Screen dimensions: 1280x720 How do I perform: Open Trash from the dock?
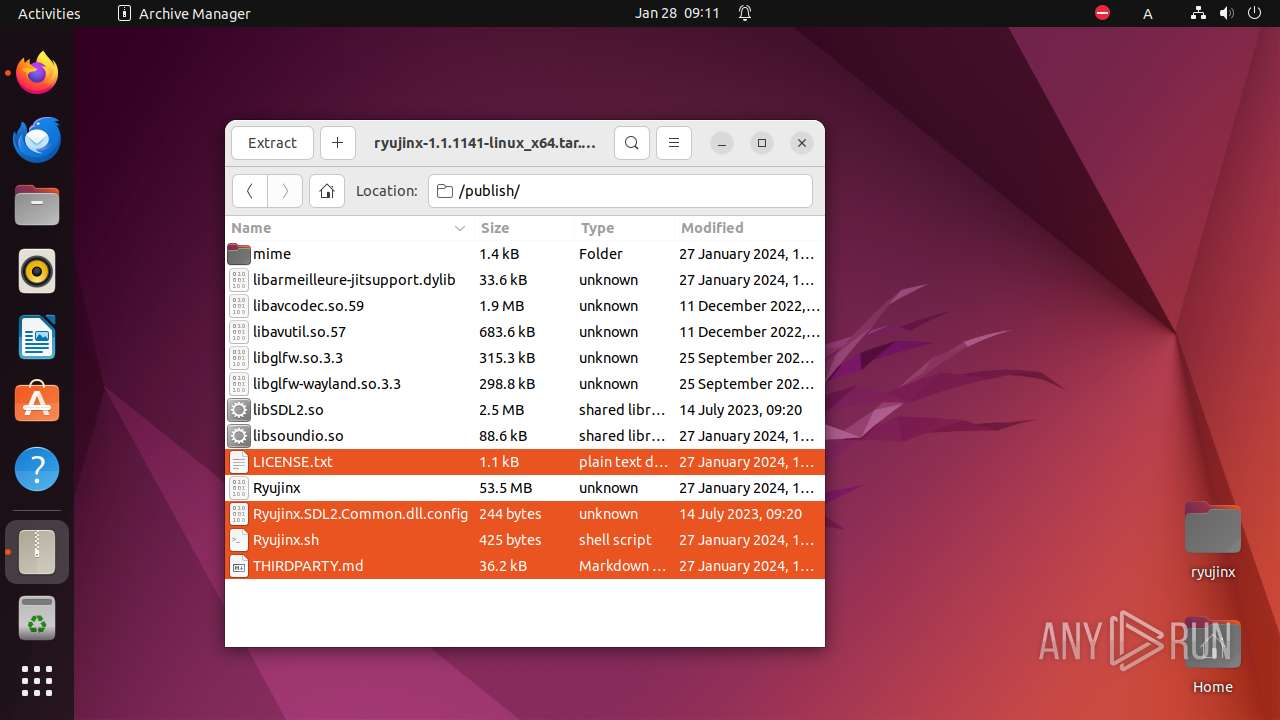tap(37, 618)
